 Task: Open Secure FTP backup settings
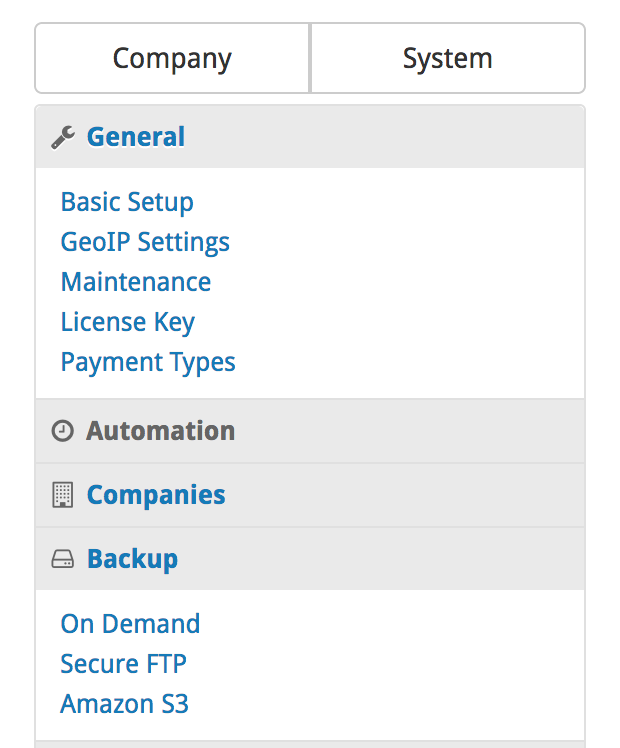tap(124, 664)
